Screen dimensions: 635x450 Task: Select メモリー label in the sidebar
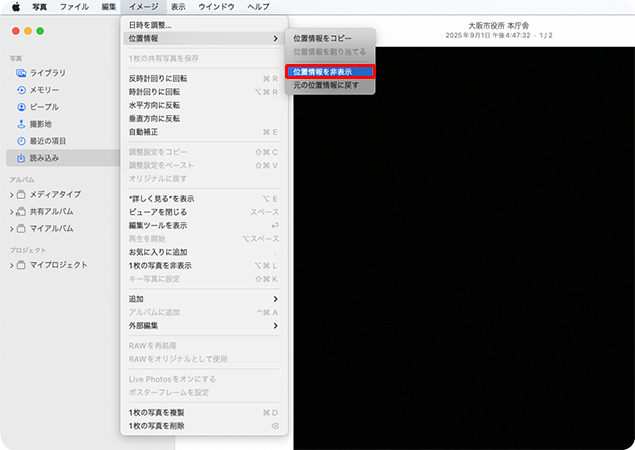(x=44, y=90)
